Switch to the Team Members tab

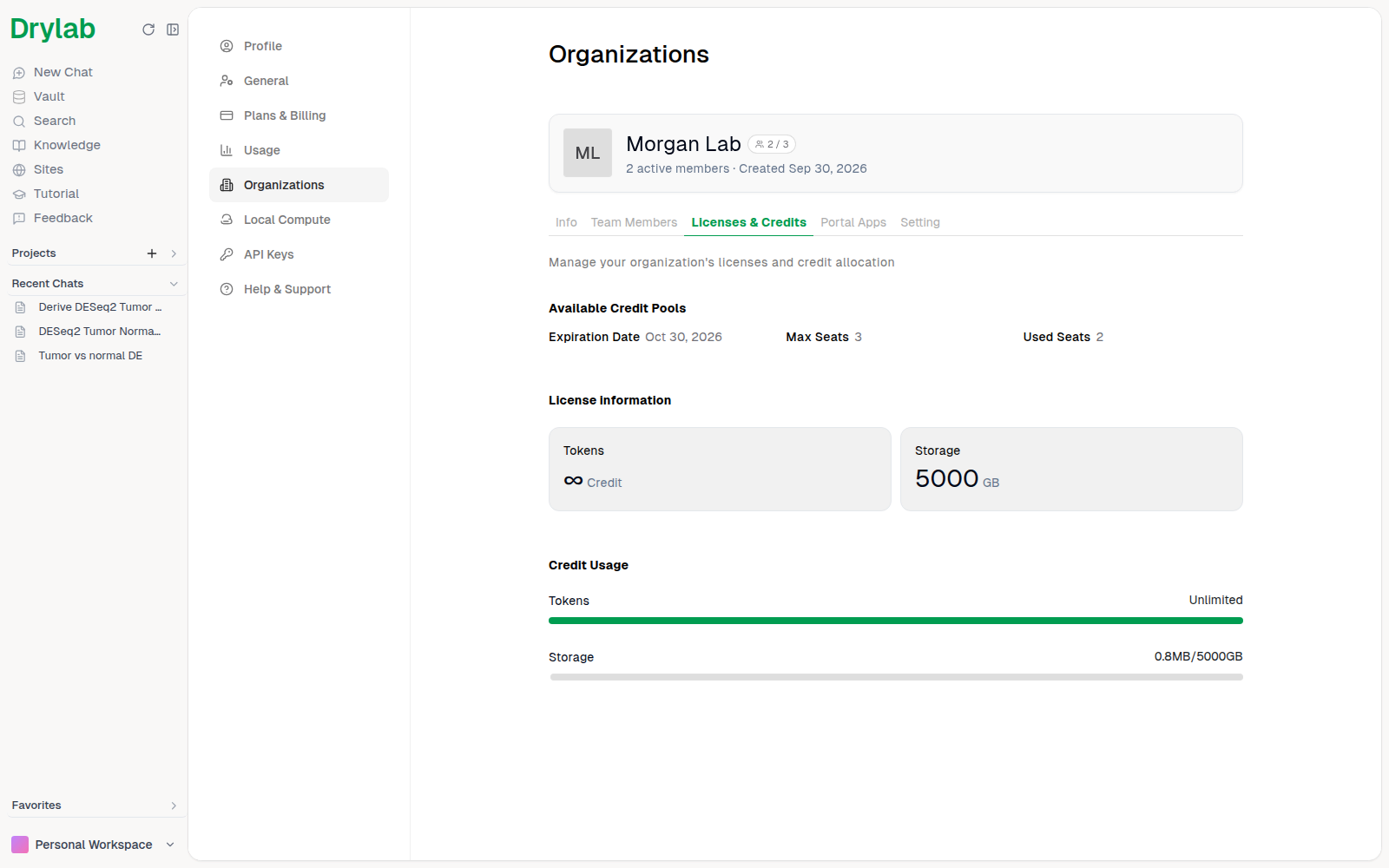point(634,222)
